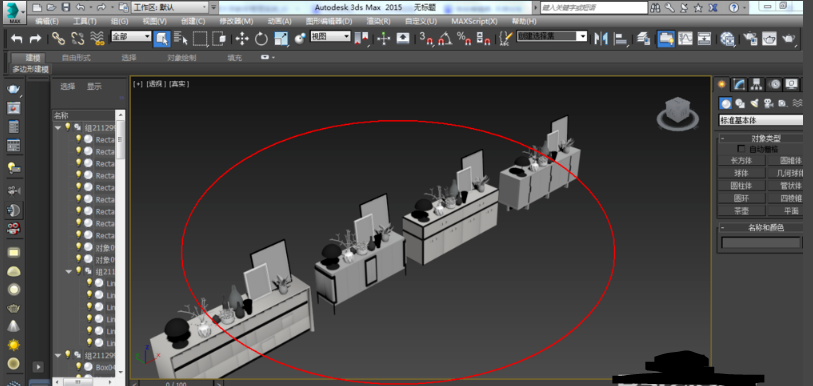Click the 圆柱体 button
The width and height of the screenshot is (813, 386).
[740, 185]
